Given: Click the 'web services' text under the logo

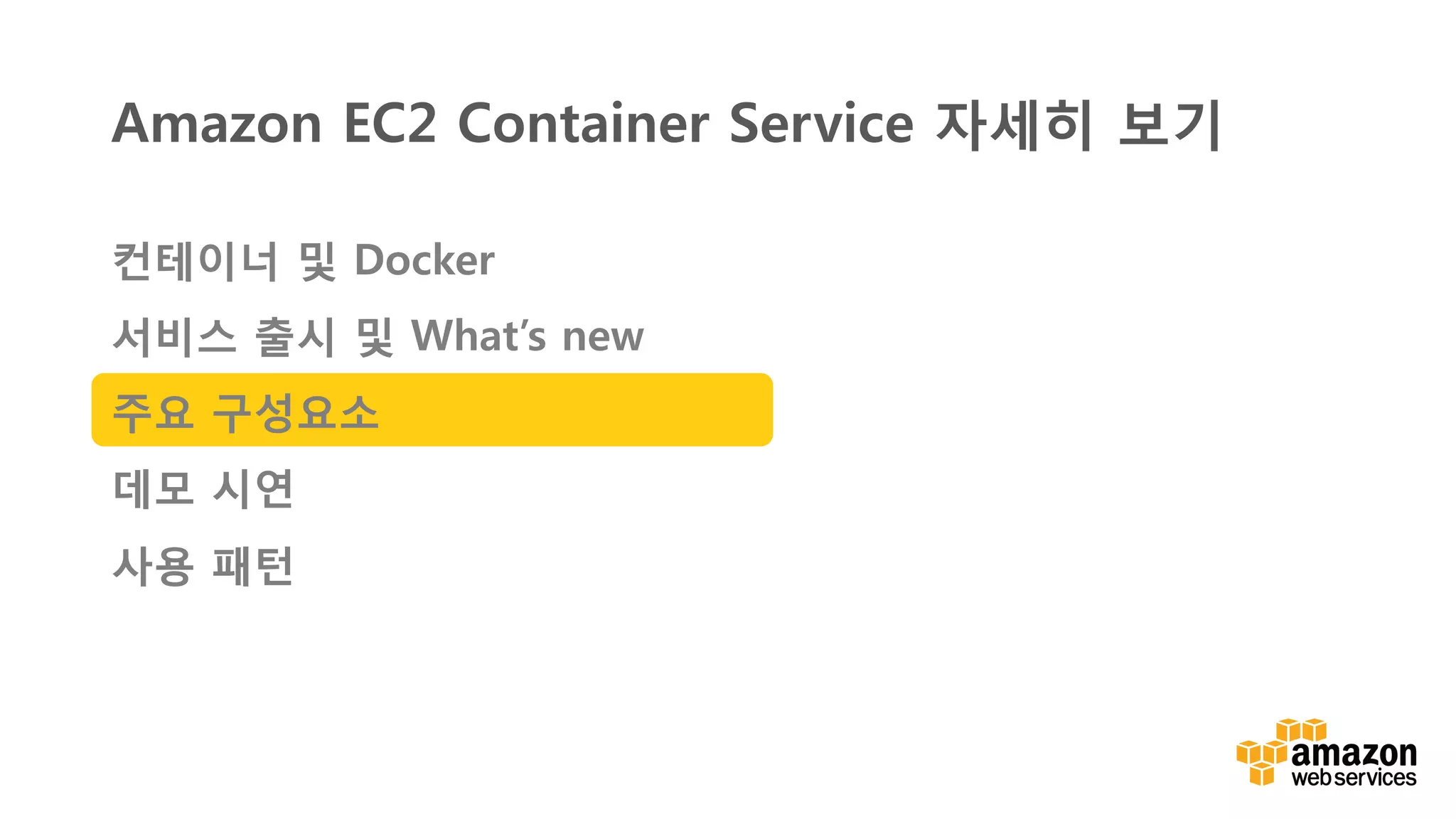Looking at the screenshot, I should tap(1354, 778).
